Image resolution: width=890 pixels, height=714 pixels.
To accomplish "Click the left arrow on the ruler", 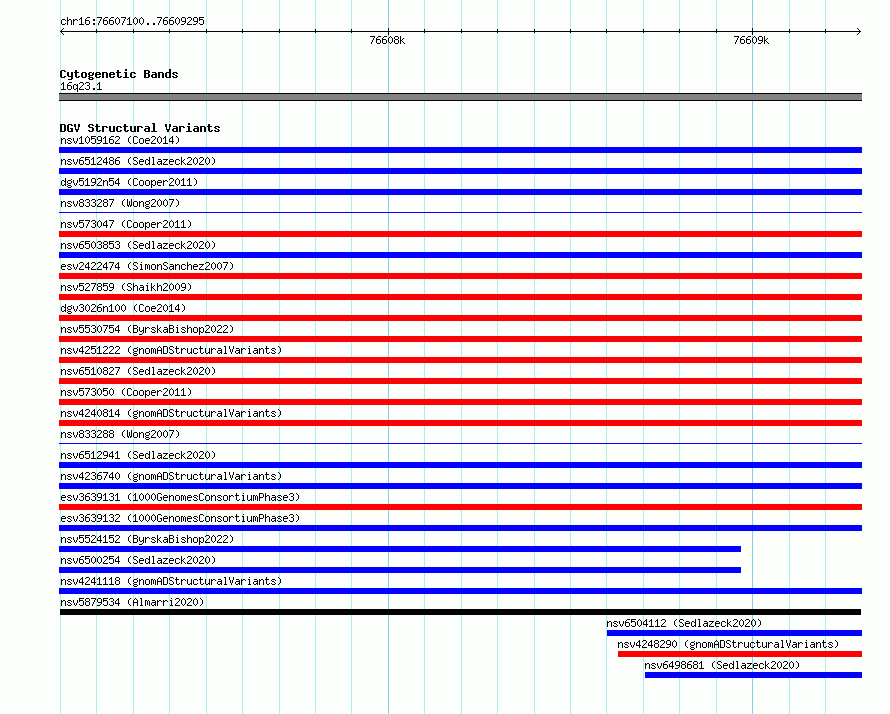I will click(x=62, y=31).
